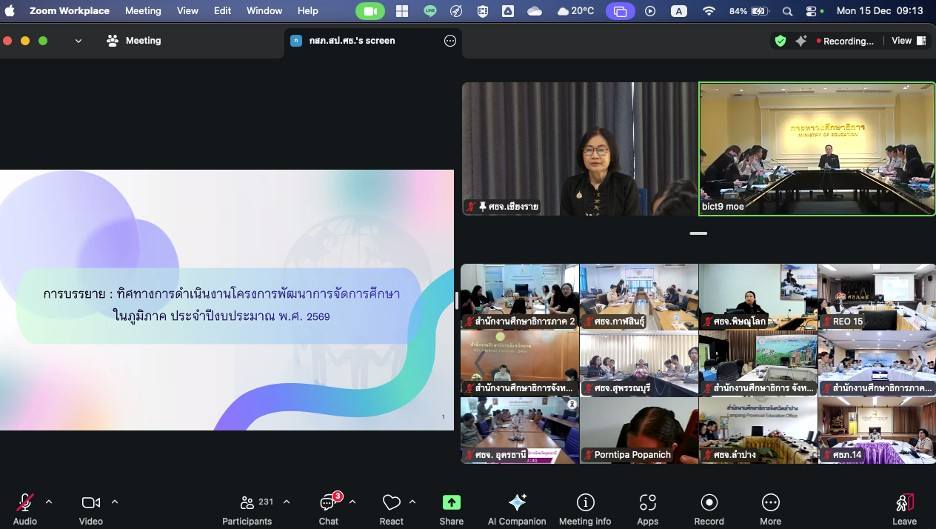Unmute the microphone with the Audio button

pos(25,503)
